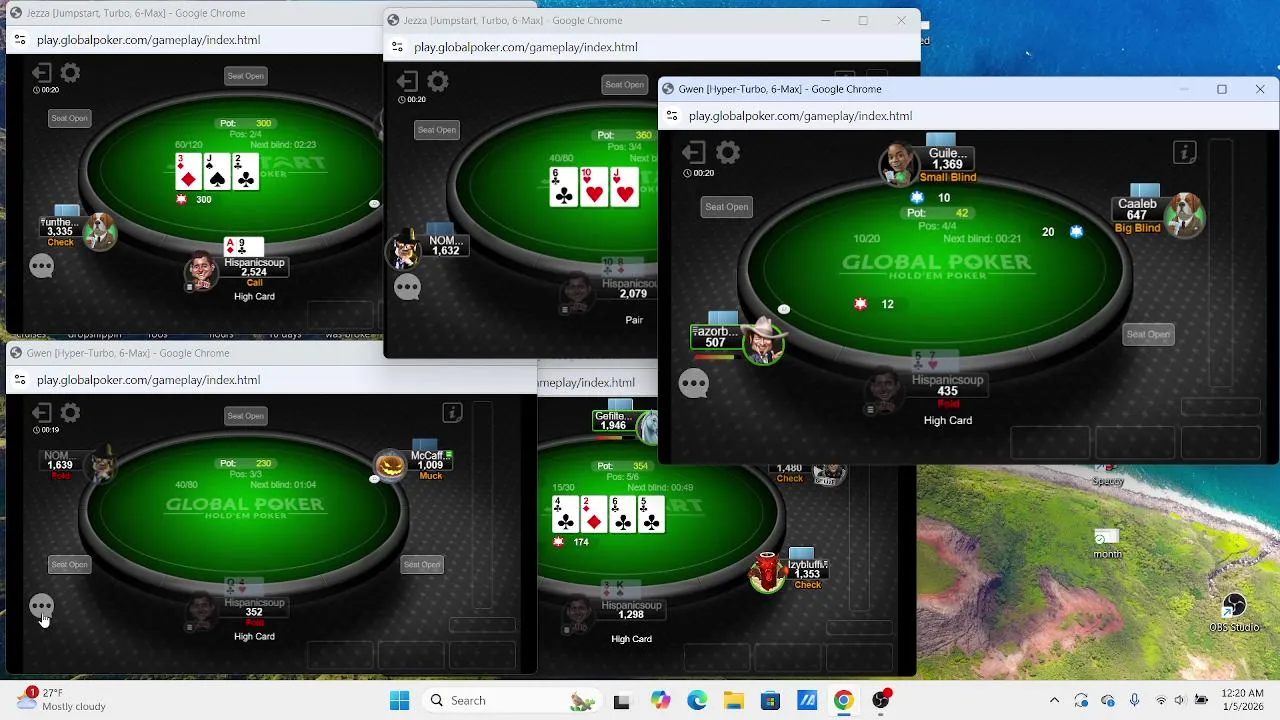Open chat bubble in pot 360 Jezza window
This screenshot has height=720, width=1280.
coord(407,288)
